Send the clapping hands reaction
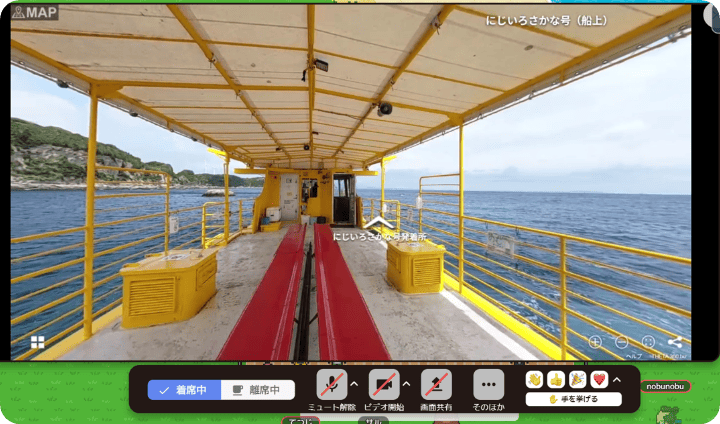 [x=534, y=379]
